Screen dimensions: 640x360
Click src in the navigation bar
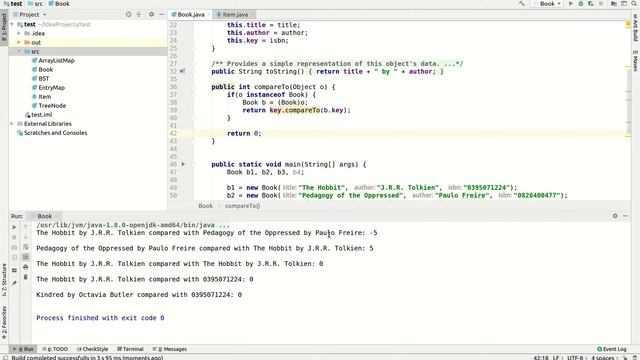[35, 4]
